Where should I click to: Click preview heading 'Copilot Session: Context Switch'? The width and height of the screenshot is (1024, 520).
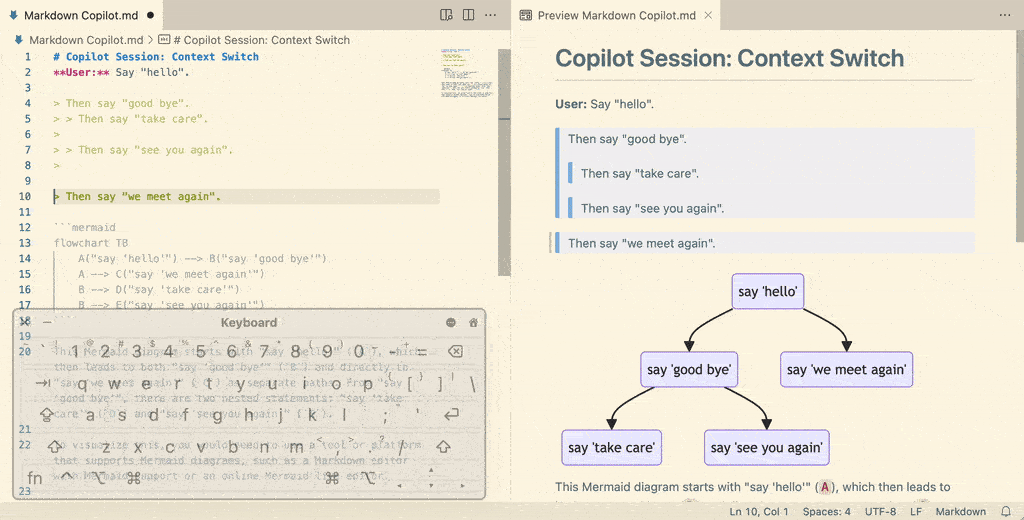coord(729,58)
